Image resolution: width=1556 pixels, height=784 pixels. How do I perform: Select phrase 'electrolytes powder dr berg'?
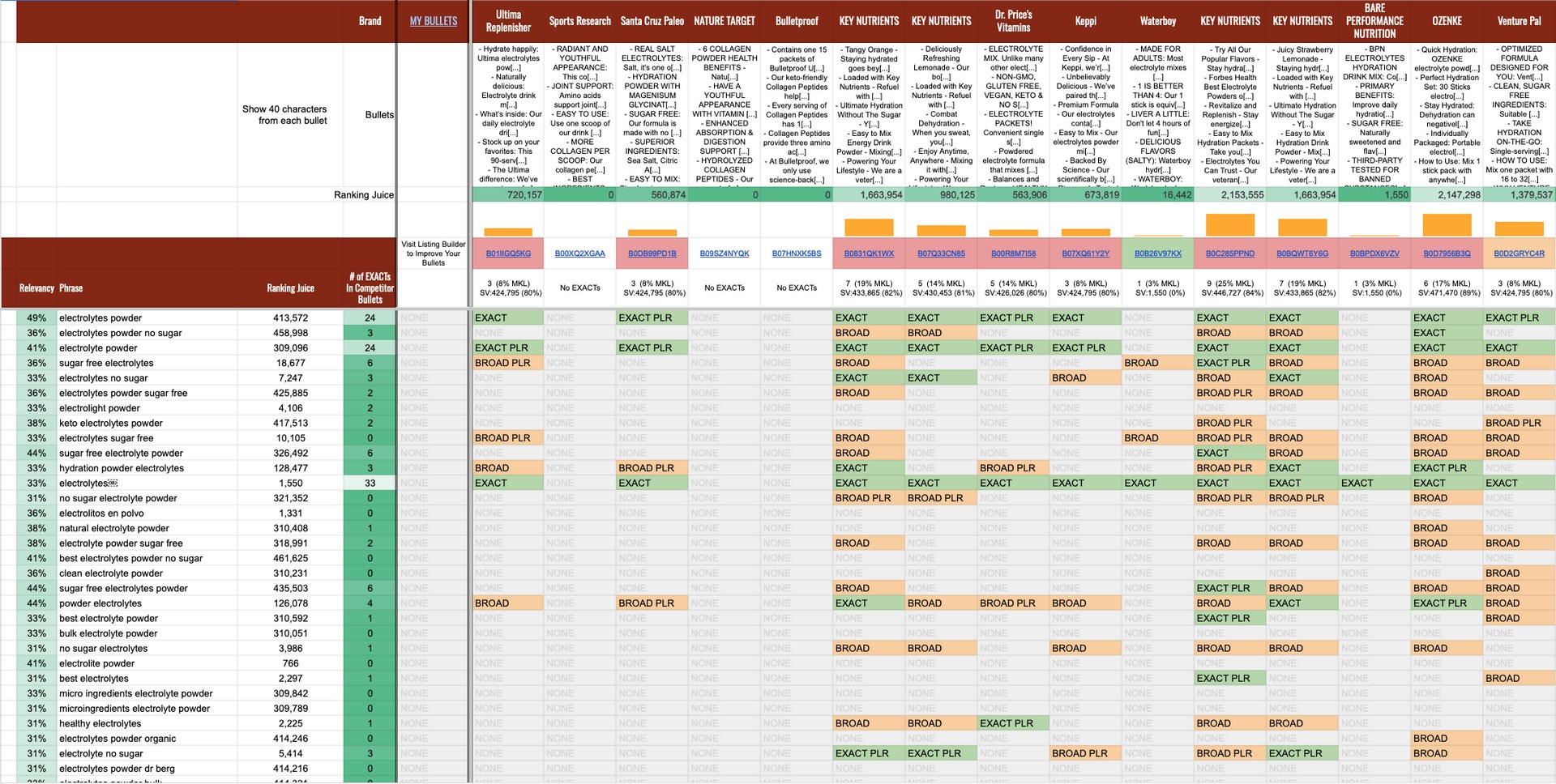[x=117, y=769]
